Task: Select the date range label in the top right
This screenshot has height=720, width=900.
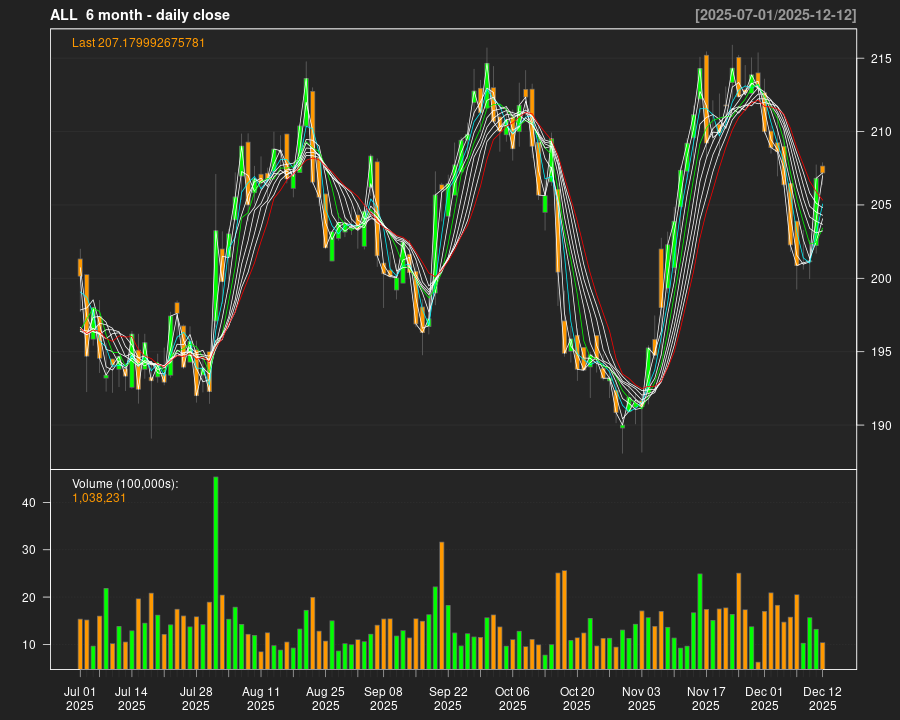Action: click(x=775, y=15)
